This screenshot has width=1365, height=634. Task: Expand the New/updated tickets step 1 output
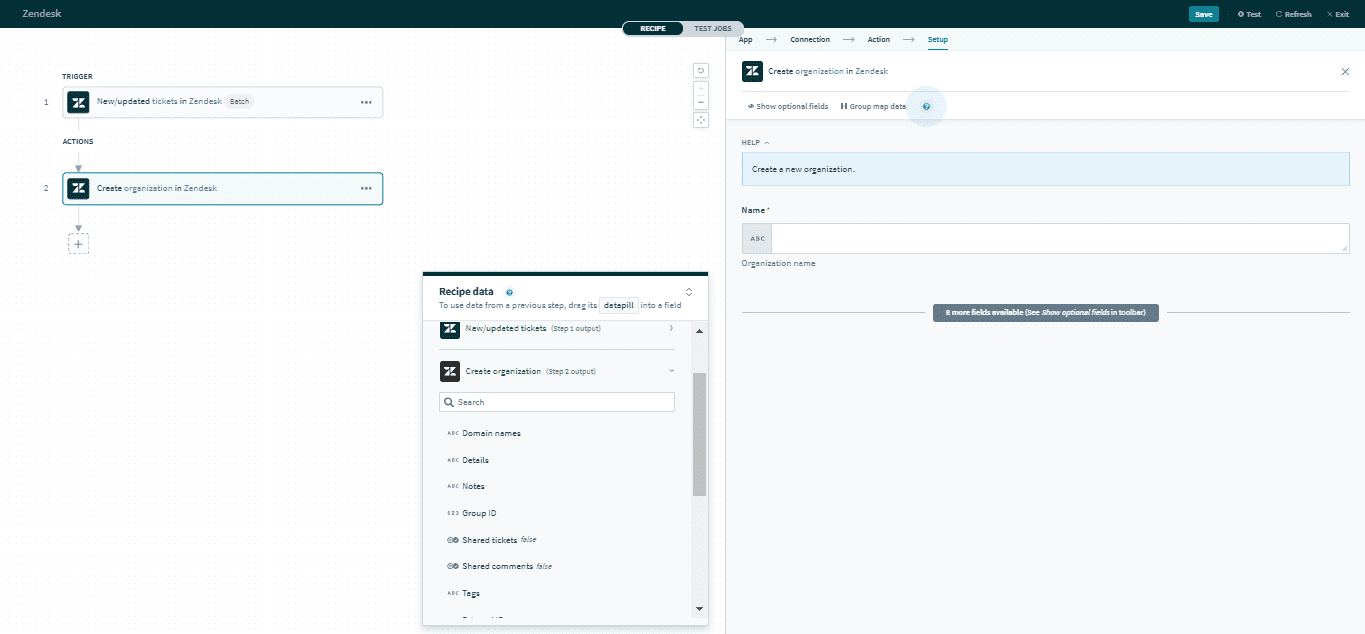[x=672, y=327]
